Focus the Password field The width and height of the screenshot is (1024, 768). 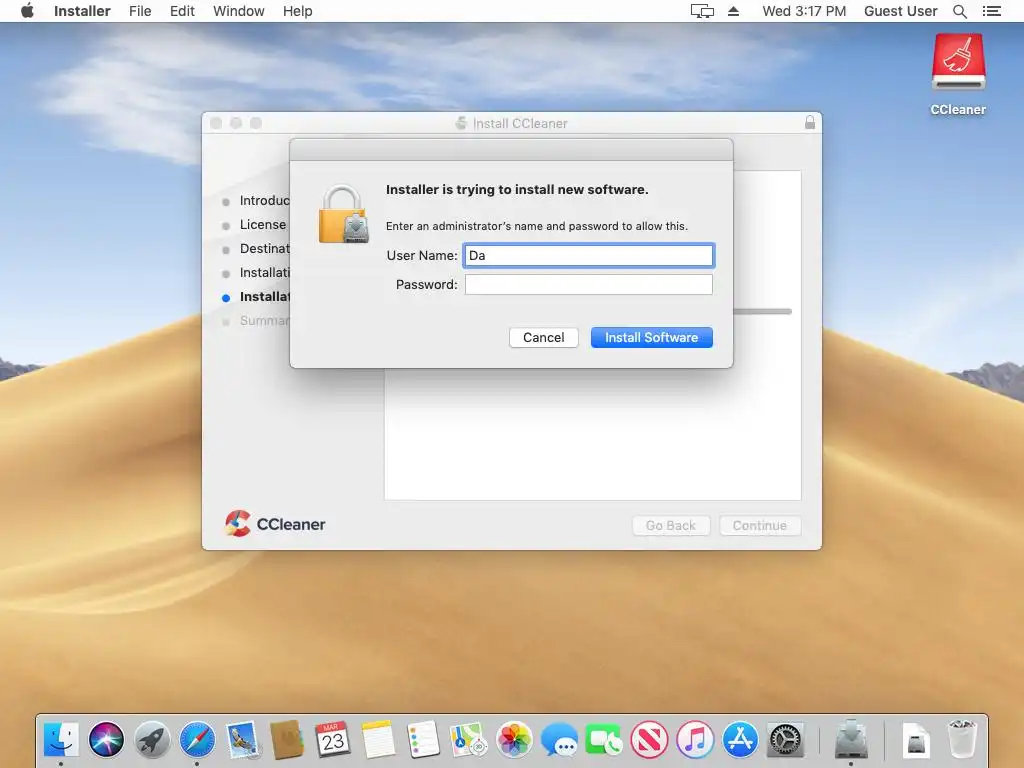pos(588,284)
